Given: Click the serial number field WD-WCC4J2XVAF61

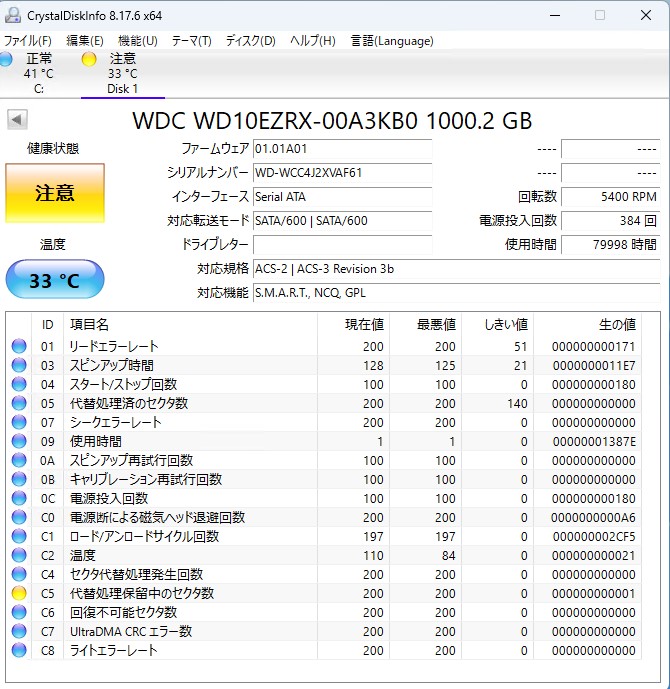Looking at the screenshot, I should [343, 173].
